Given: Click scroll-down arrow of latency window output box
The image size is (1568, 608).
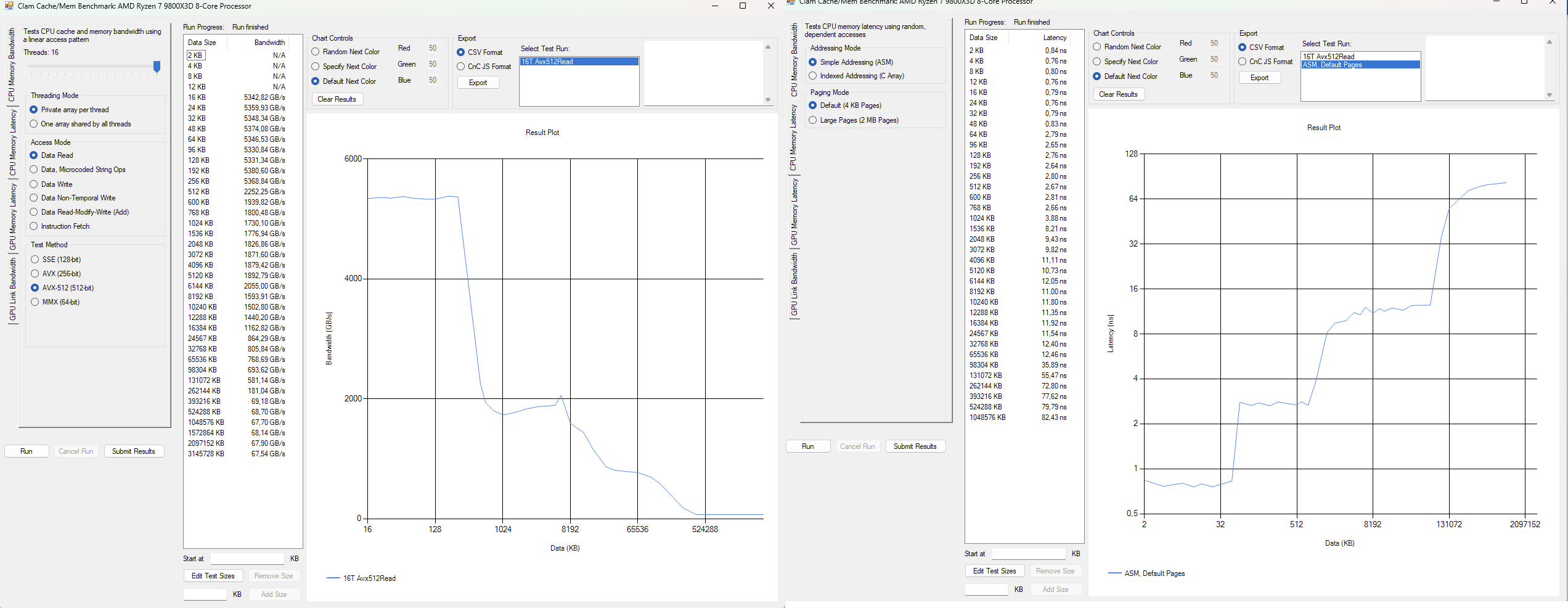Looking at the screenshot, I should tap(1550, 95).
